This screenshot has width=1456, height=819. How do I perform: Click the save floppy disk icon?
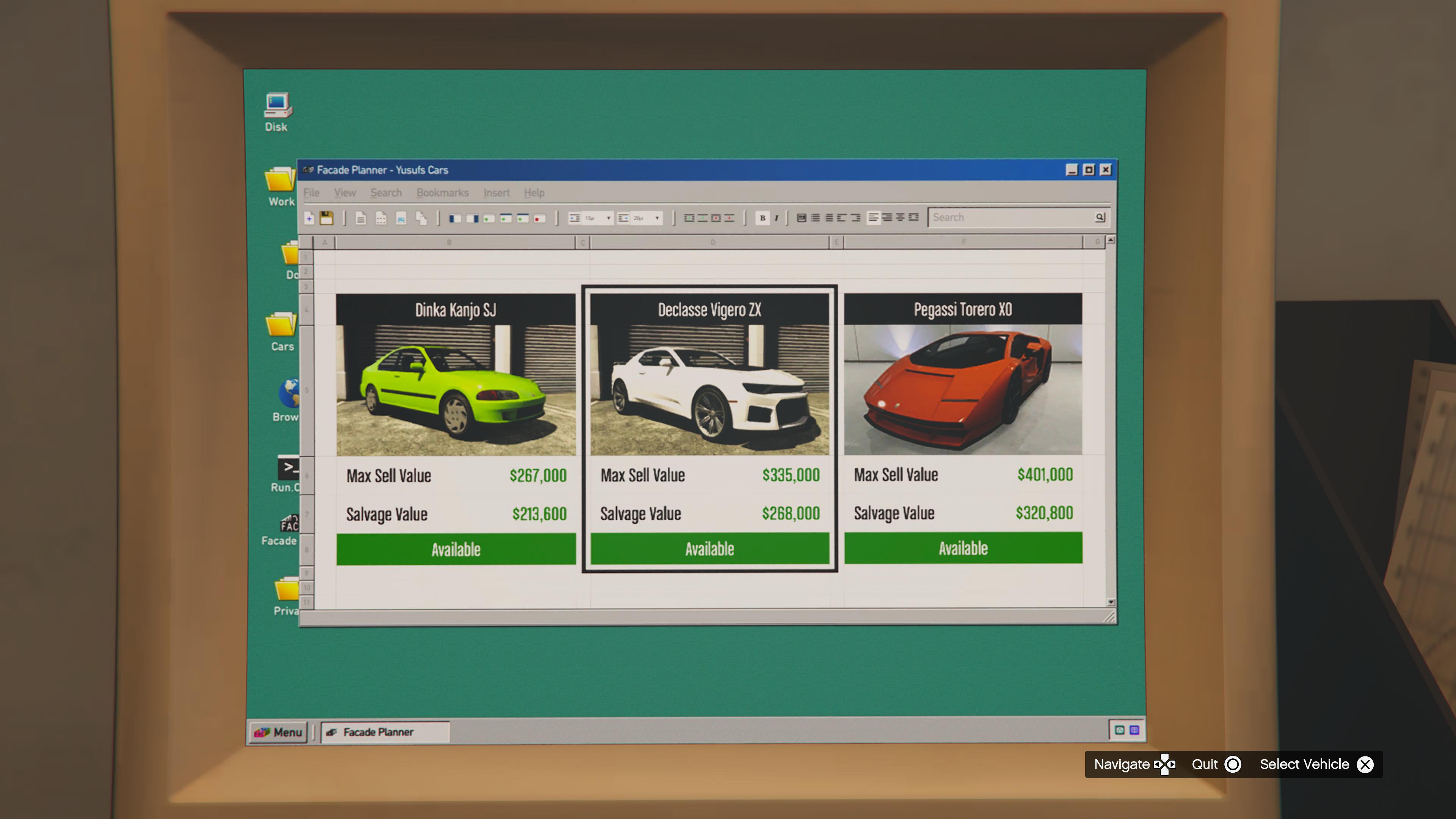(x=326, y=218)
